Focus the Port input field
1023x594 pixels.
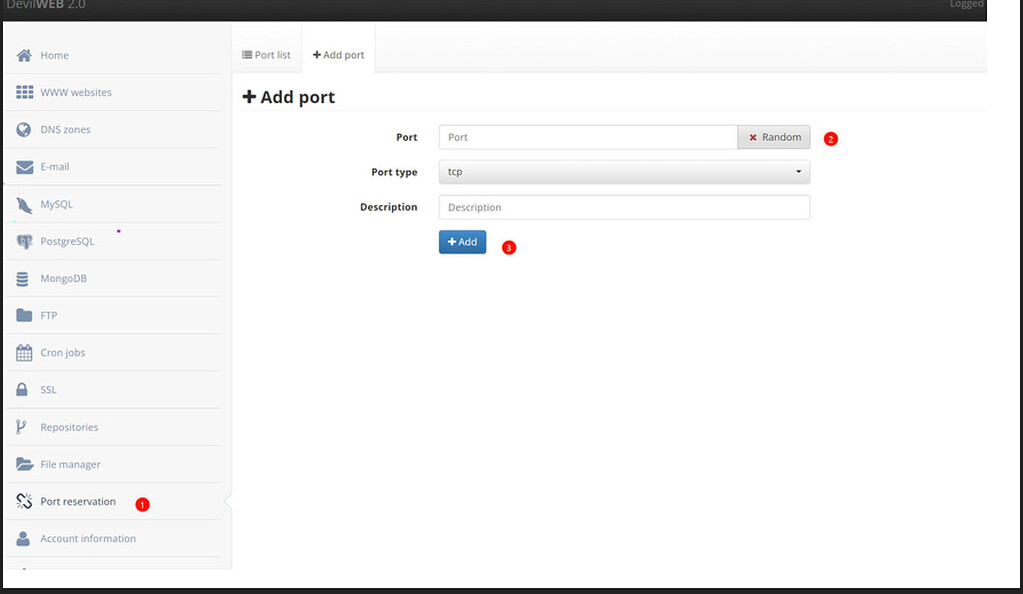point(588,137)
